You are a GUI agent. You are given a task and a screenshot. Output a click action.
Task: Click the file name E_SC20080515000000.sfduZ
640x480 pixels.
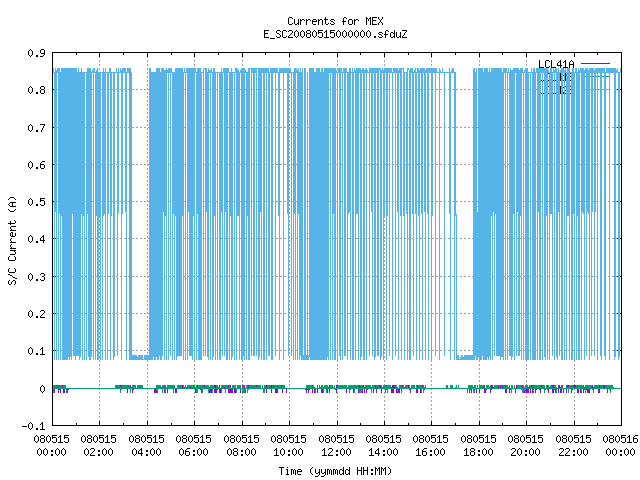pos(335,34)
